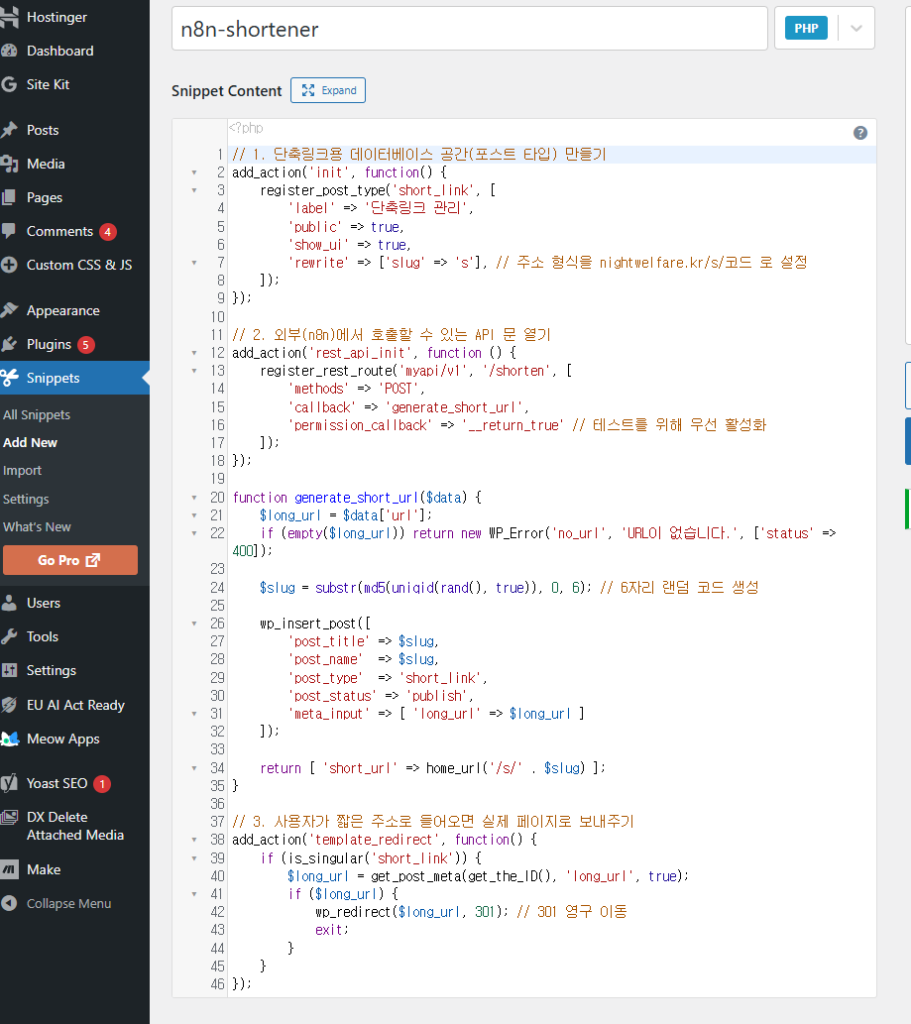
Task: Click the Yoast SEO icon
Action: (x=10, y=784)
